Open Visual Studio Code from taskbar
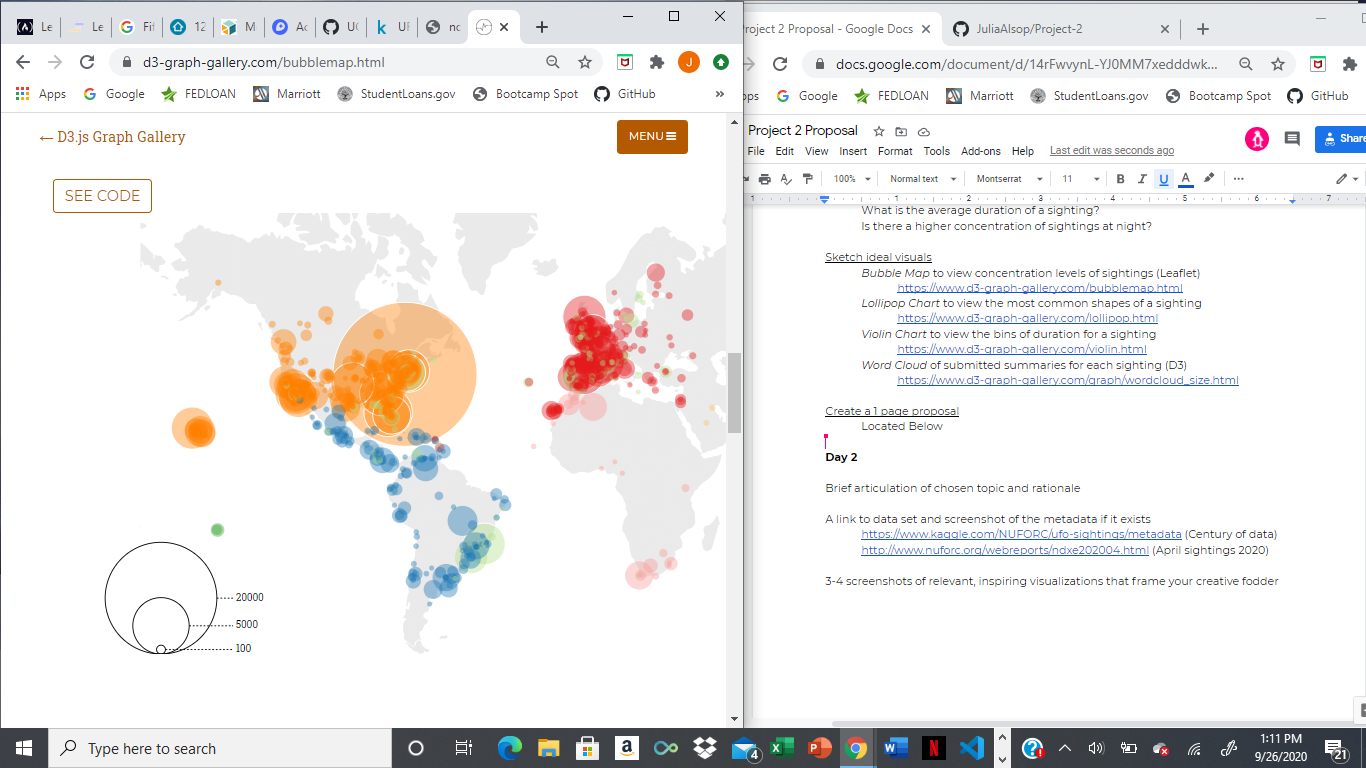1366x768 pixels. click(x=972, y=748)
